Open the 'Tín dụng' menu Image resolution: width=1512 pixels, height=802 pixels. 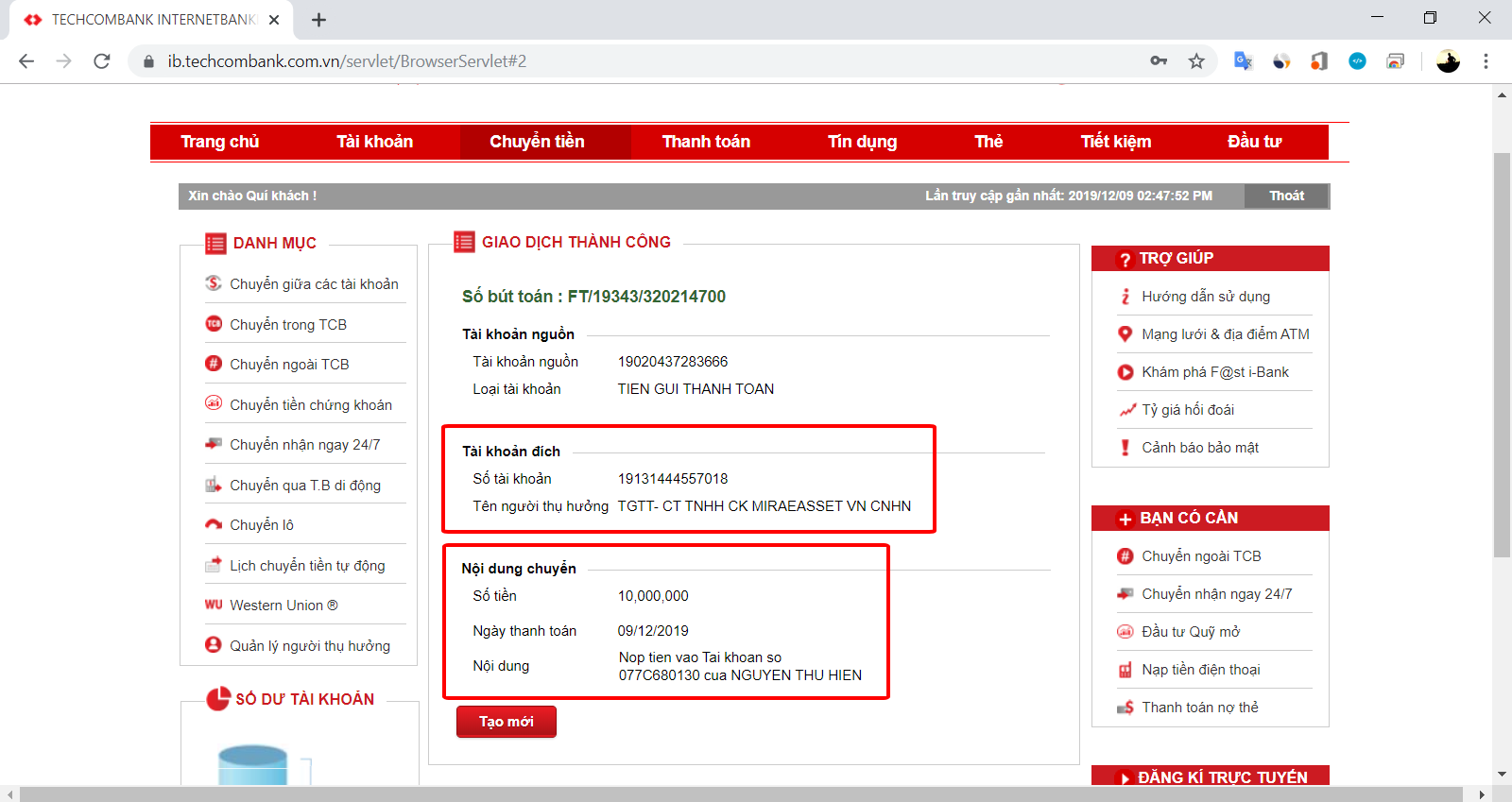[x=863, y=142]
